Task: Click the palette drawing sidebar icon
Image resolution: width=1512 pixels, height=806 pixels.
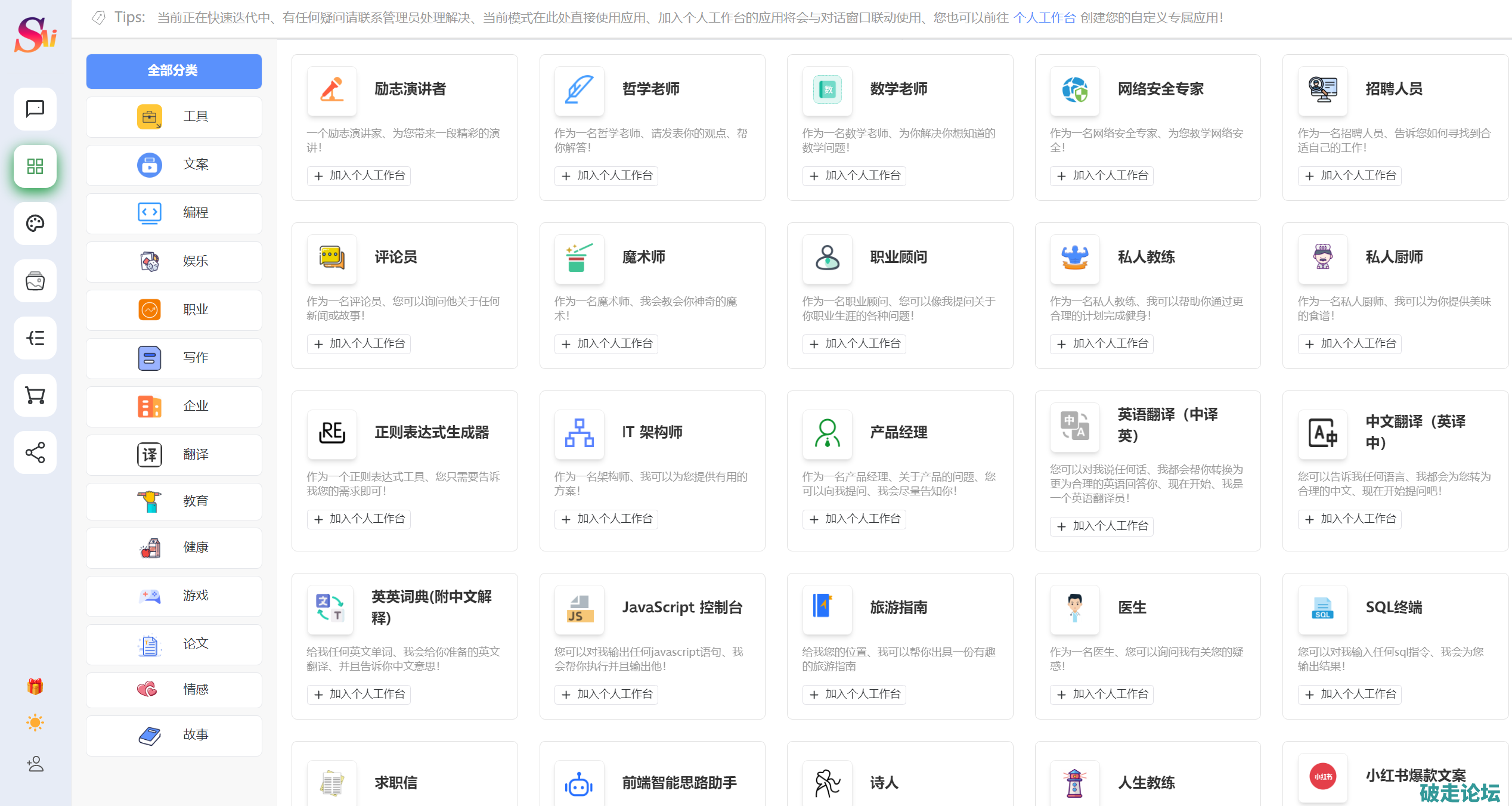Action: pos(35,224)
